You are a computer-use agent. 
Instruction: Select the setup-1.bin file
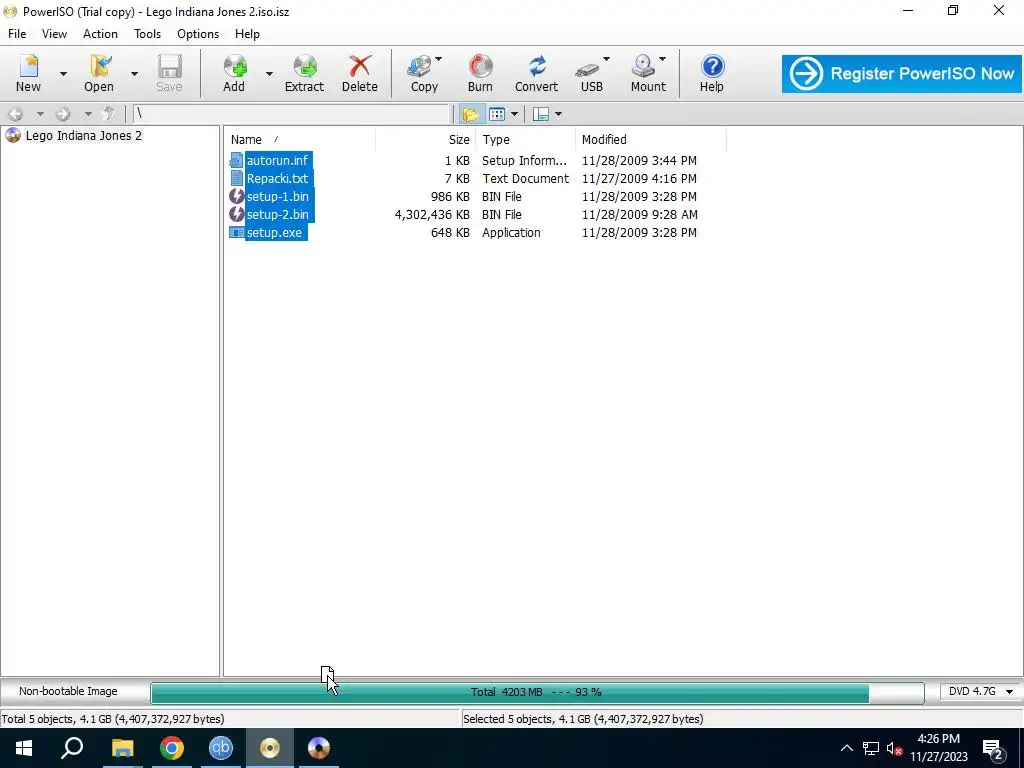tap(278, 197)
